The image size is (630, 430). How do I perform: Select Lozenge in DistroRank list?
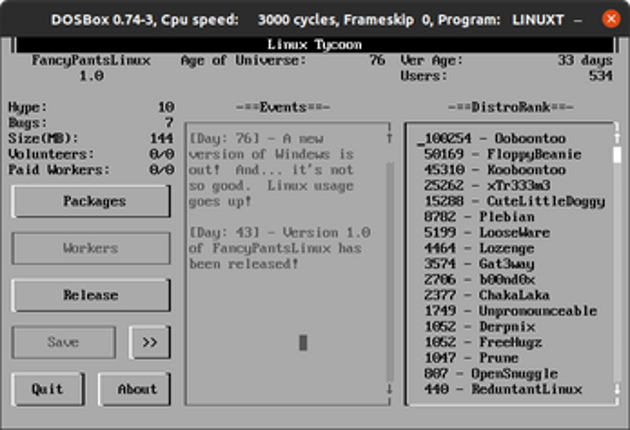(x=479, y=248)
